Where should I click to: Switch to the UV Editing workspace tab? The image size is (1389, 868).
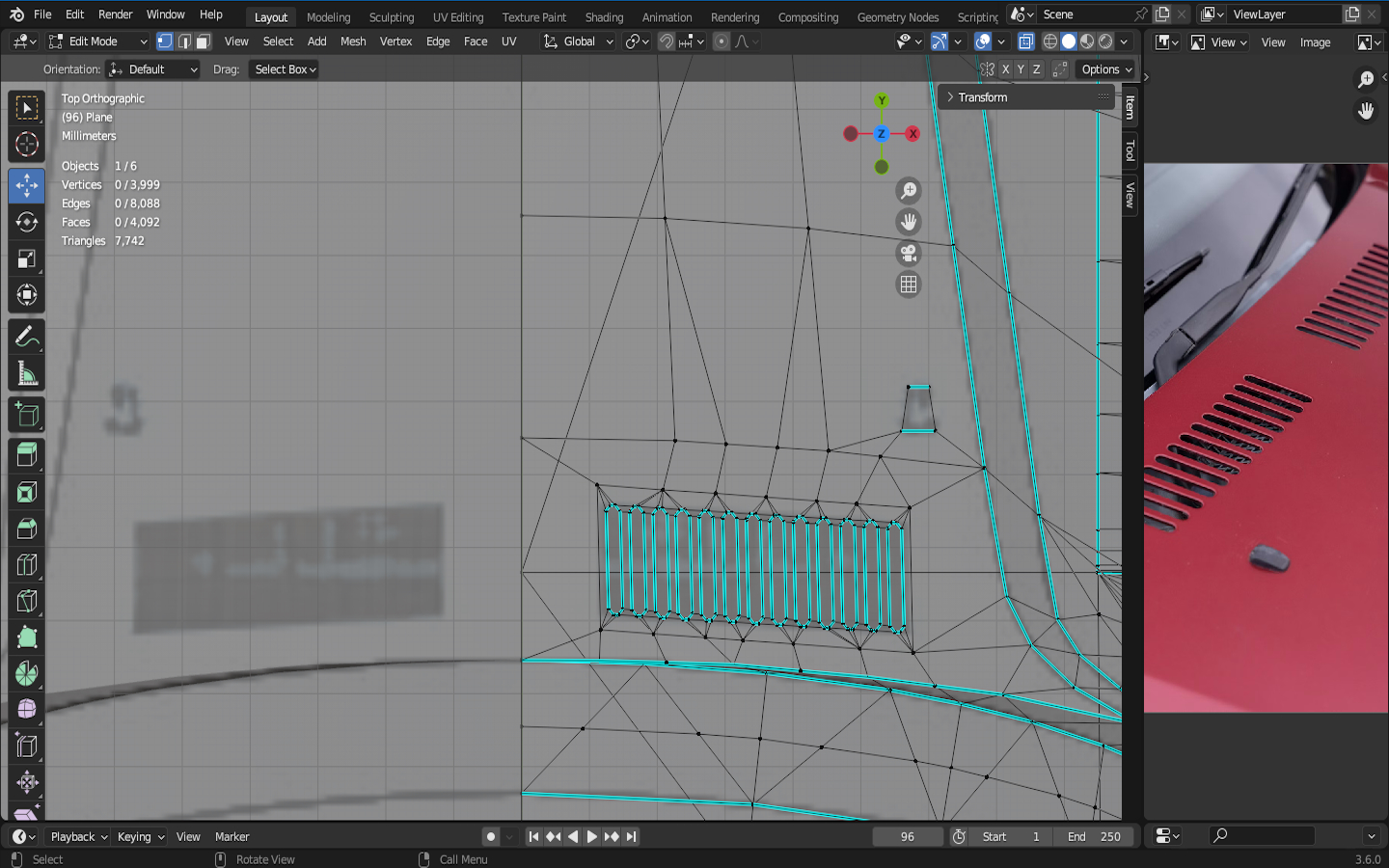click(x=458, y=17)
